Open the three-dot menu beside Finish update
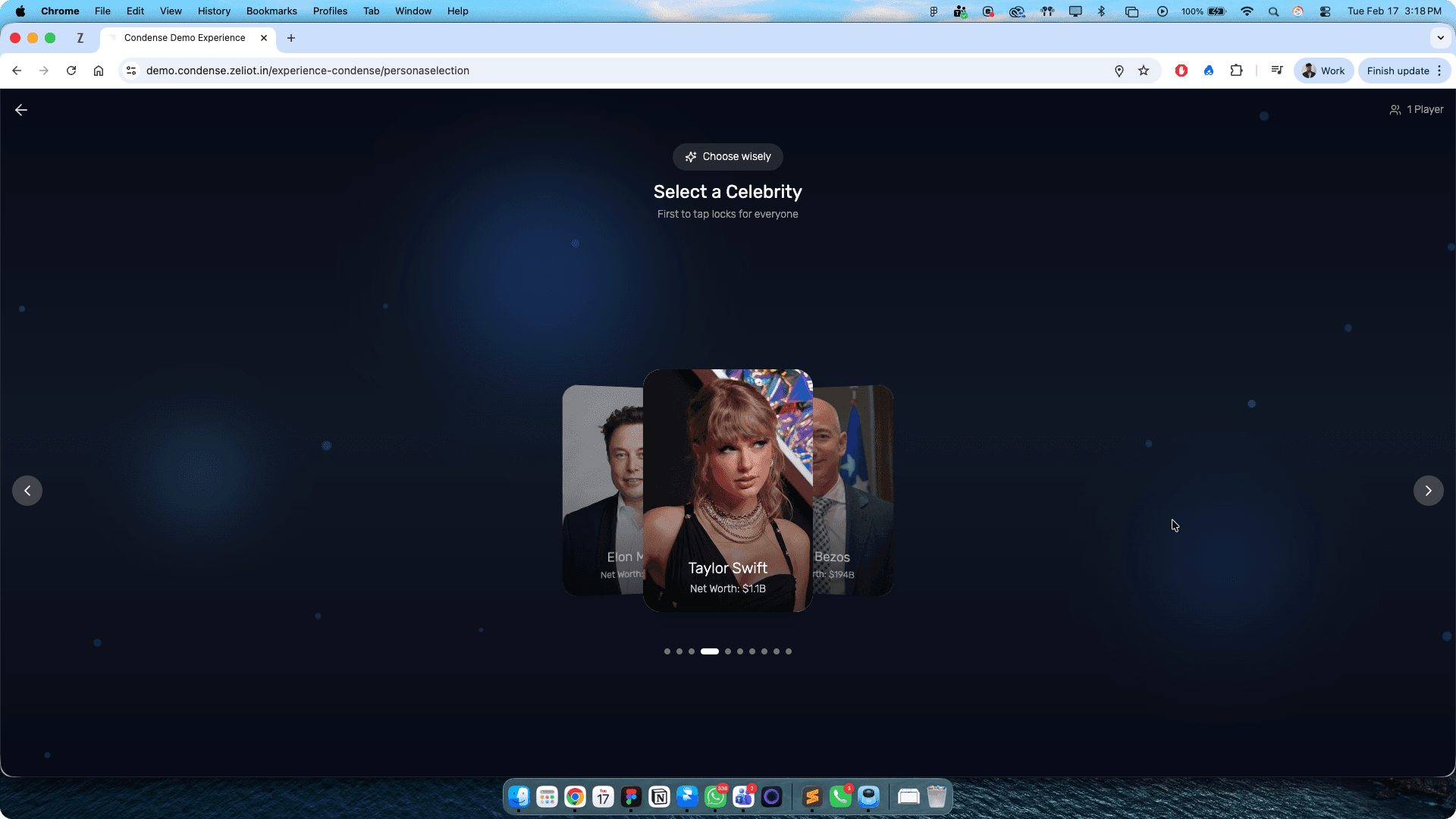The image size is (1456, 819). [1439, 71]
